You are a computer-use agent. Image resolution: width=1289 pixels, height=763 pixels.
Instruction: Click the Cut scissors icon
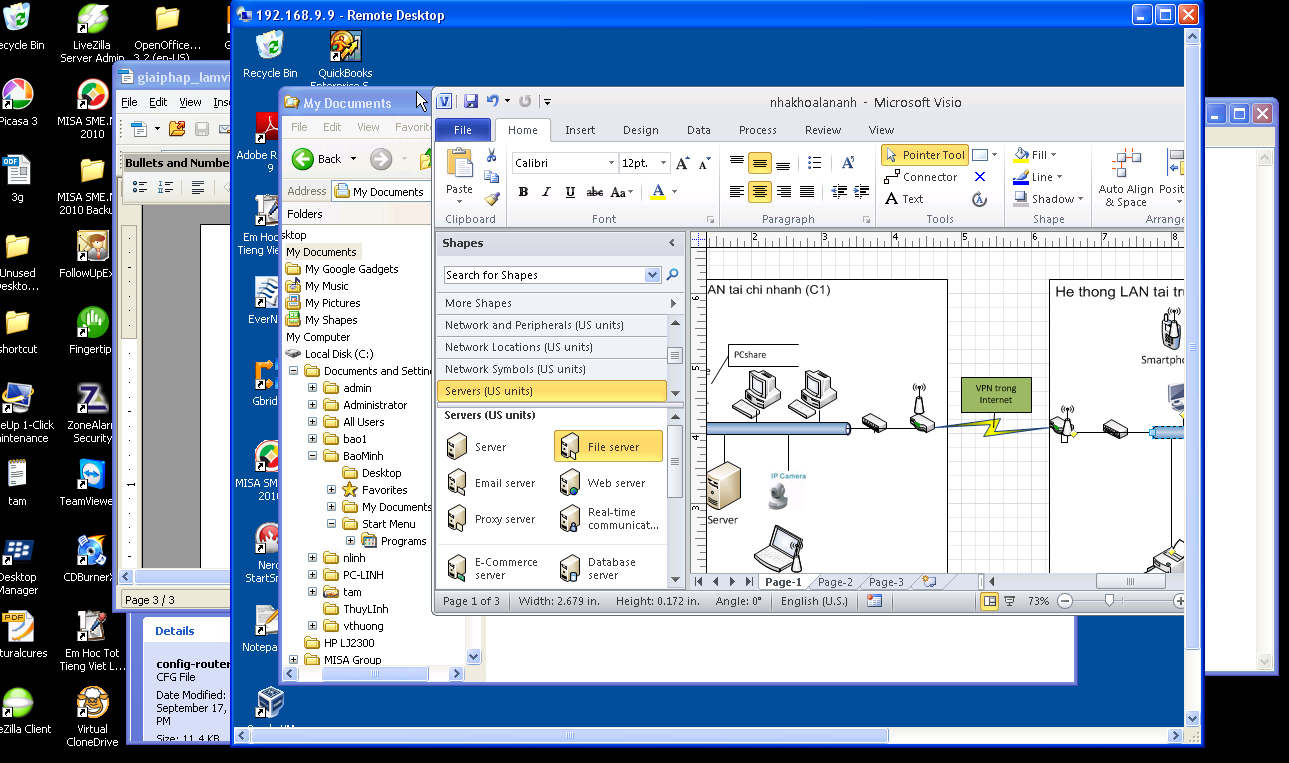click(491, 155)
